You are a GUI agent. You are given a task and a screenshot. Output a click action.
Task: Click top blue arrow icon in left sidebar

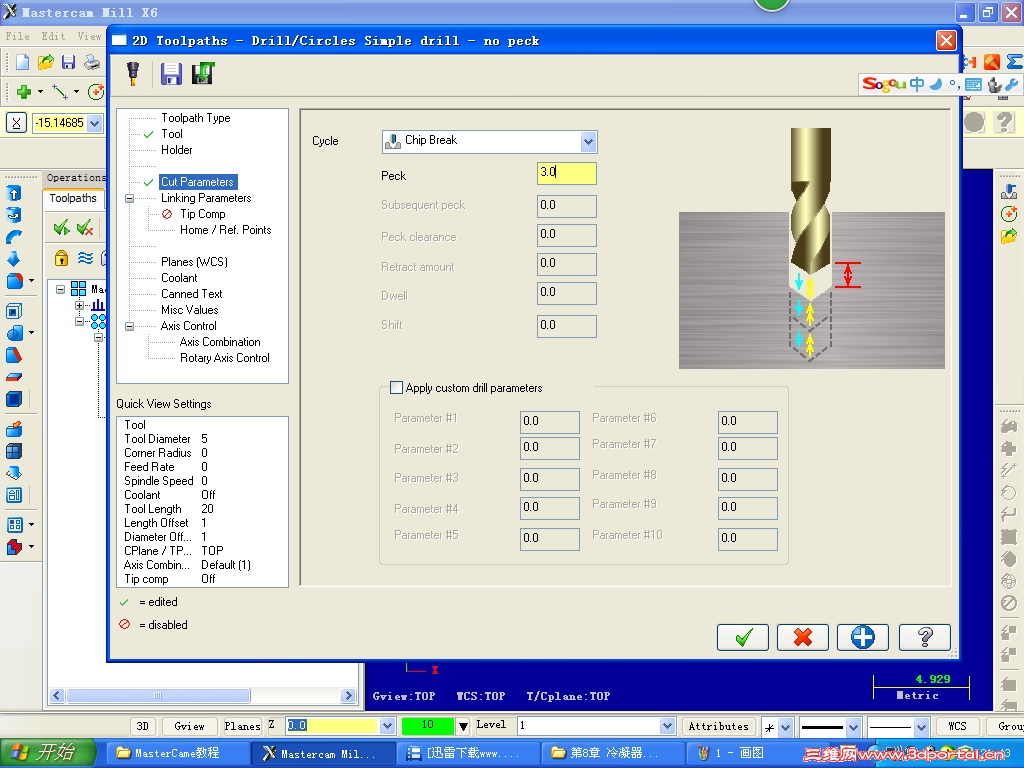(x=14, y=193)
